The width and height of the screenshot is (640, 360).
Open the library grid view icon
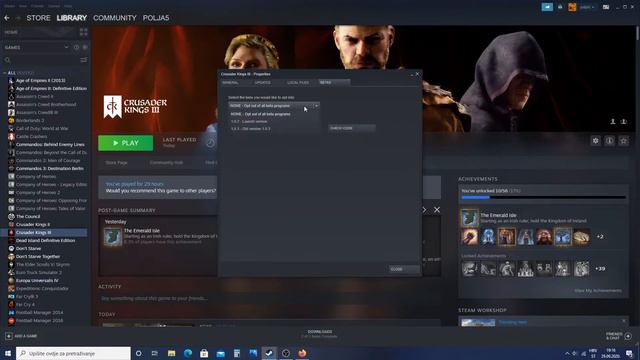(84, 32)
